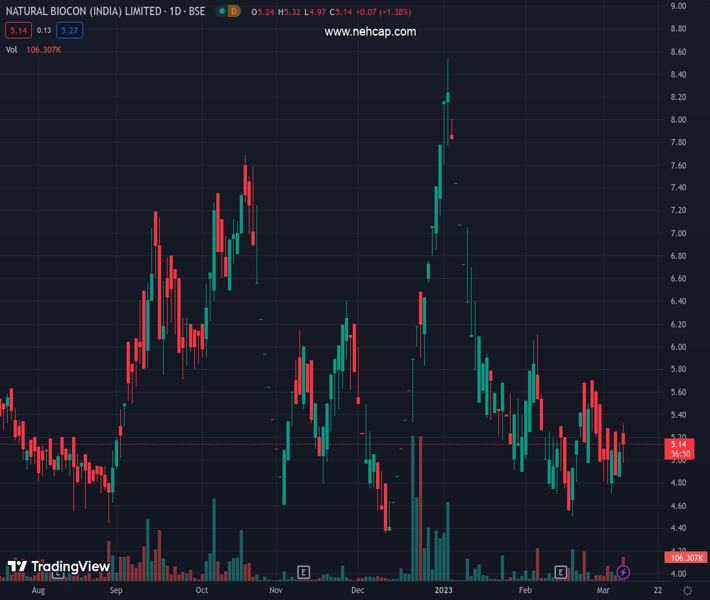Click the TradingView logo

[x=58, y=567]
